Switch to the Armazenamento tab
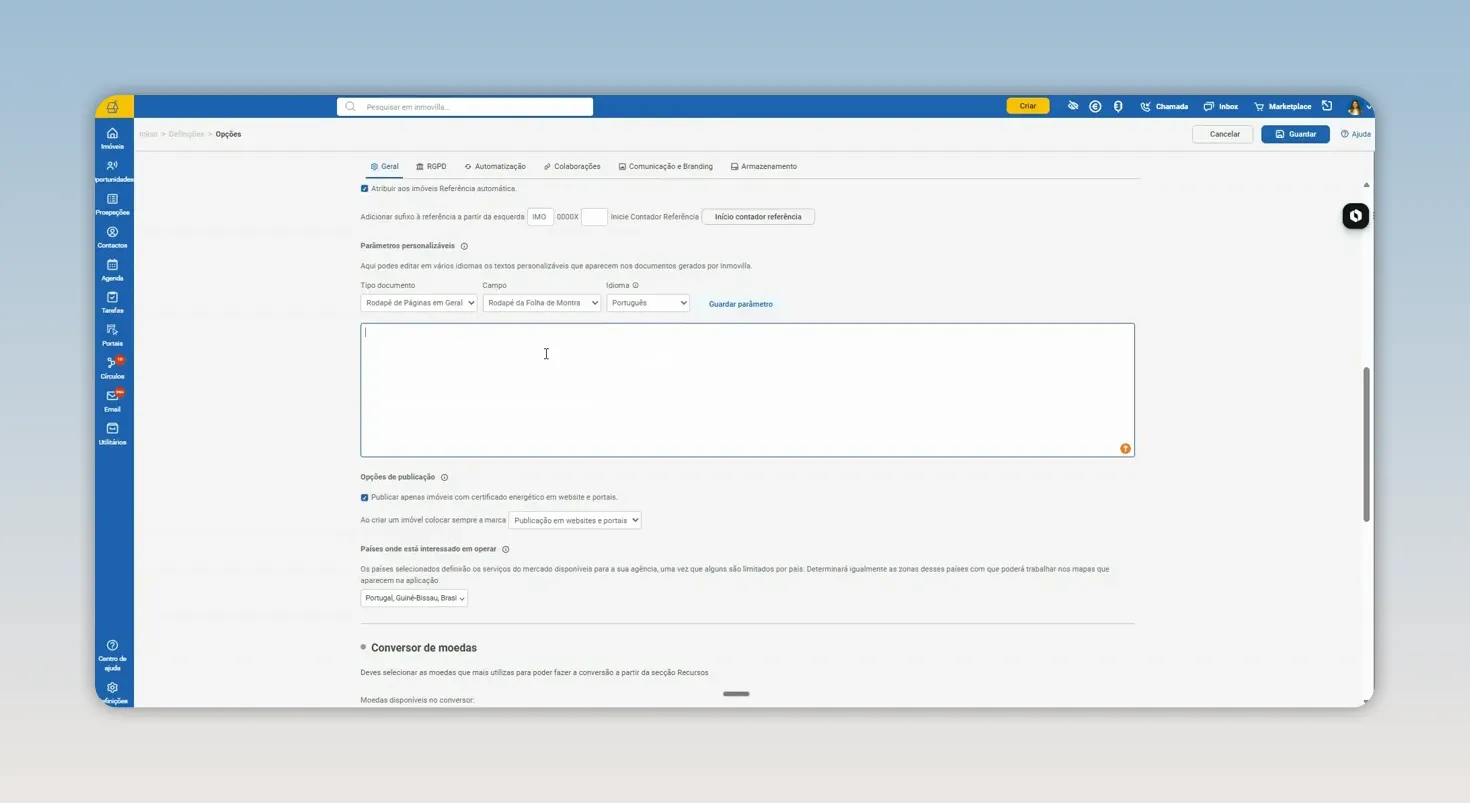 click(764, 166)
